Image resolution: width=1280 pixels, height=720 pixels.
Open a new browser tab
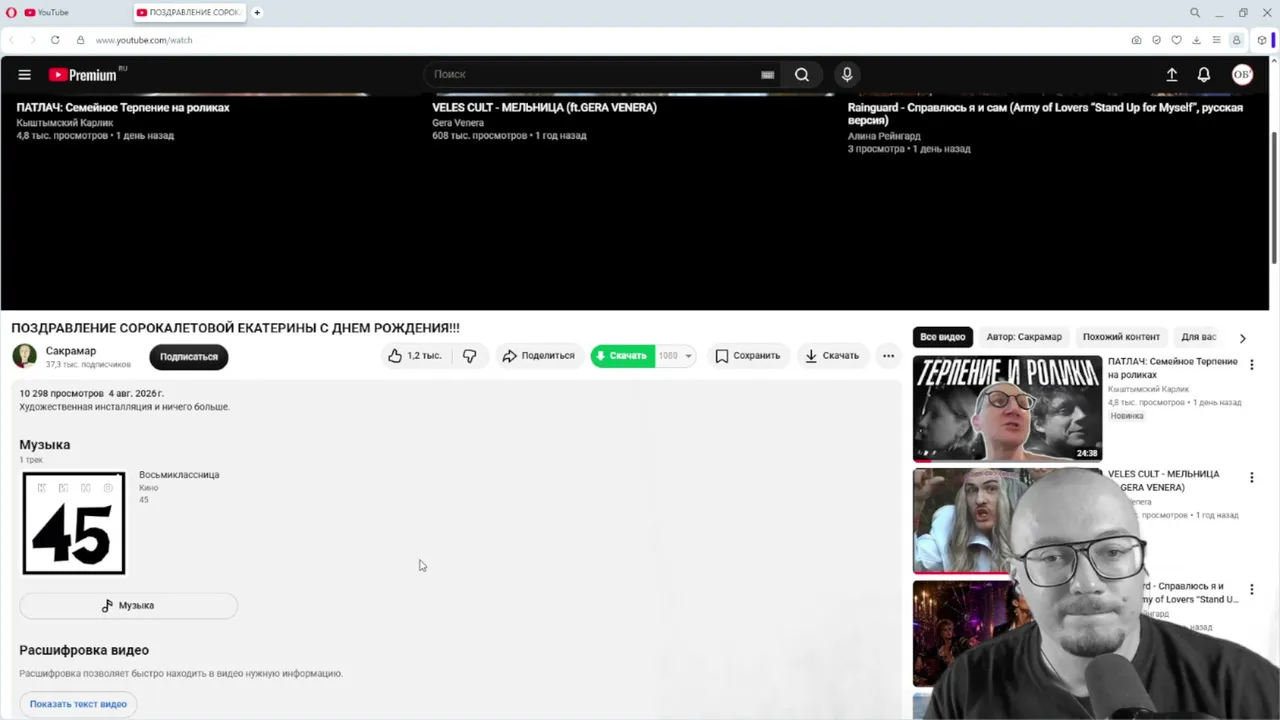(x=257, y=12)
